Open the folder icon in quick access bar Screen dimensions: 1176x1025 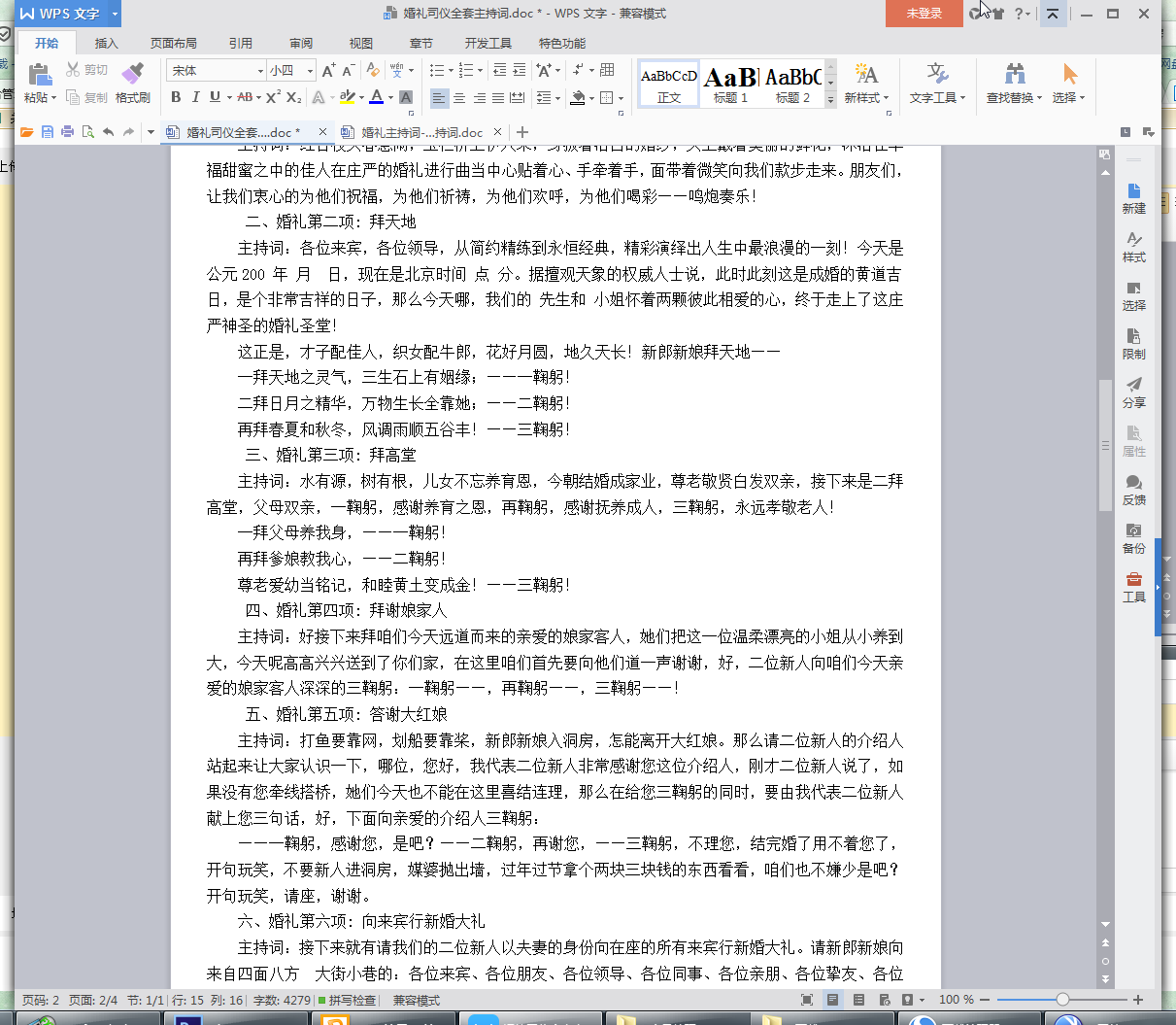[x=27, y=132]
